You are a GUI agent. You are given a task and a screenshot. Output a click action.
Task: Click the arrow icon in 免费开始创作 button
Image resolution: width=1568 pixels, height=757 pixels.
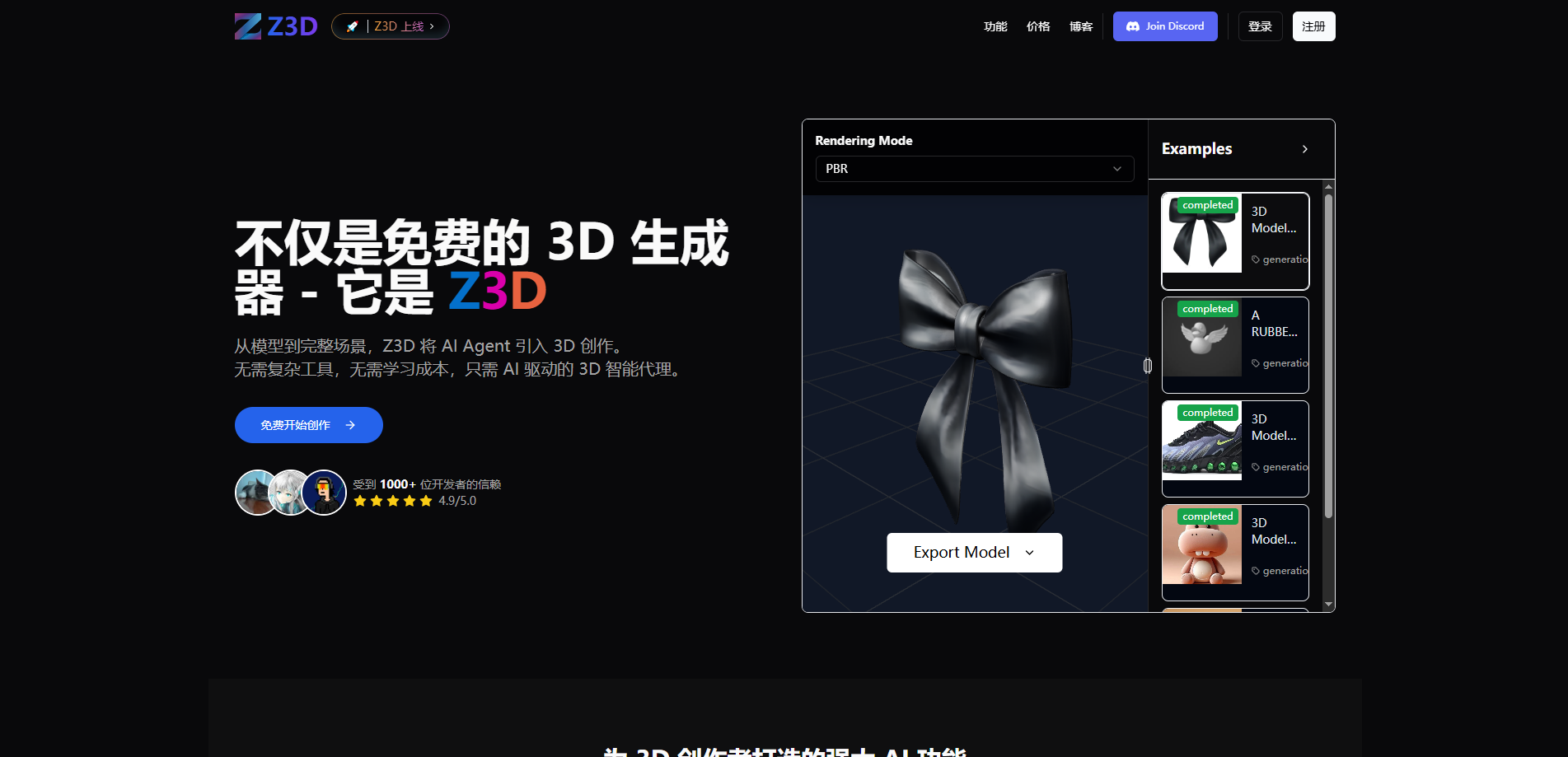click(x=352, y=425)
